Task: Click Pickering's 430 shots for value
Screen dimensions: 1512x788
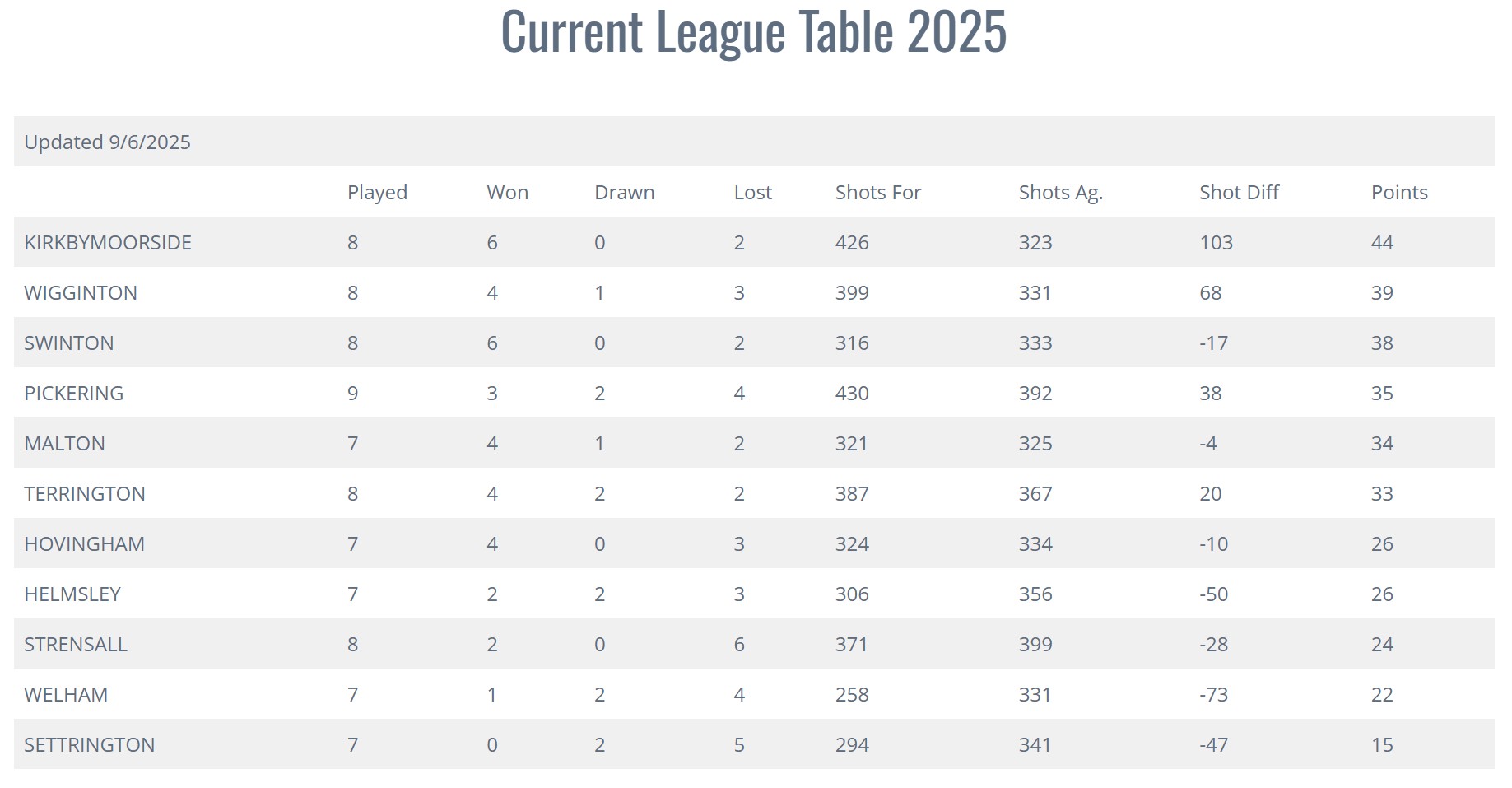Action: click(852, 394)
